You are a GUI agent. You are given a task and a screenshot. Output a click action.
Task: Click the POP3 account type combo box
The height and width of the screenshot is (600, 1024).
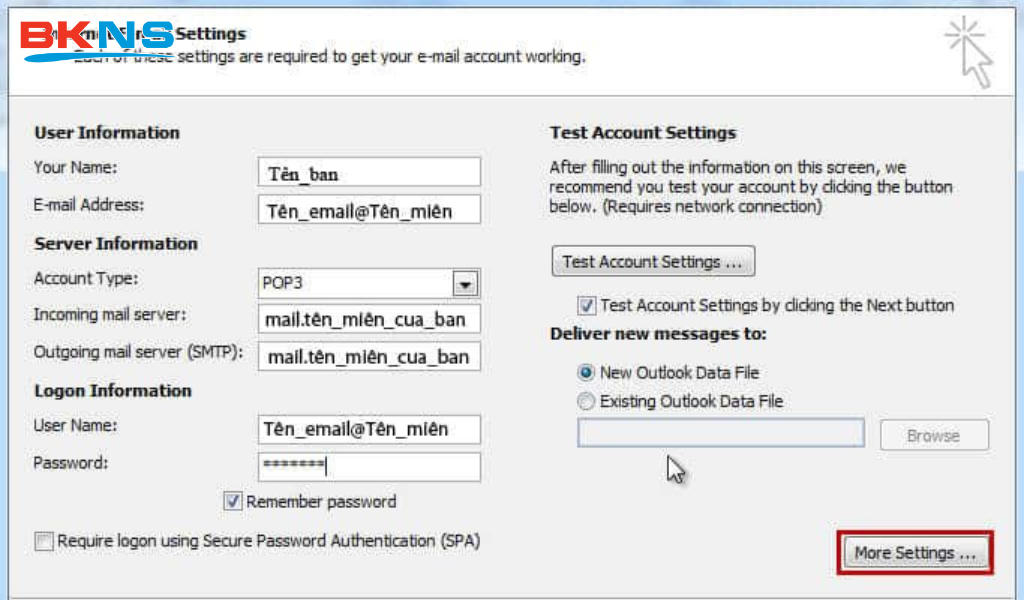pyautogui.click(x=355, y=284)
